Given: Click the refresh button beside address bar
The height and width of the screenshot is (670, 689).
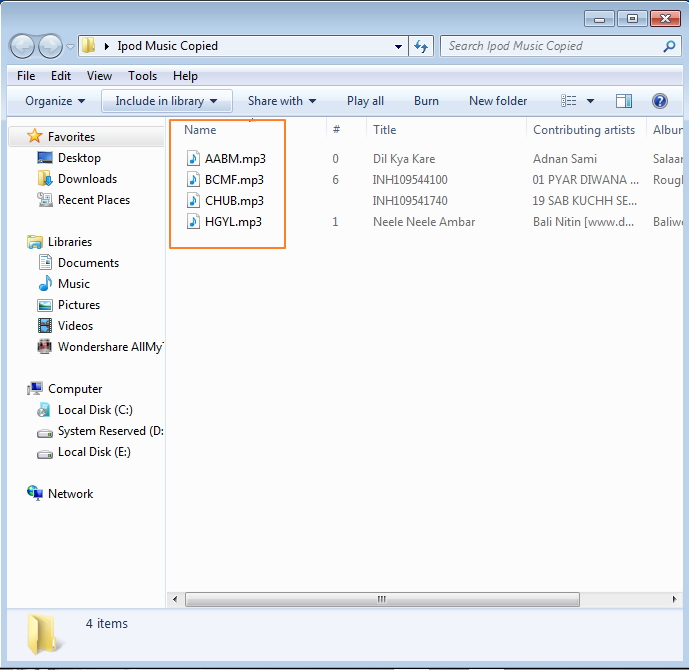Looking at the screenshot, I should tap(421, 46).
